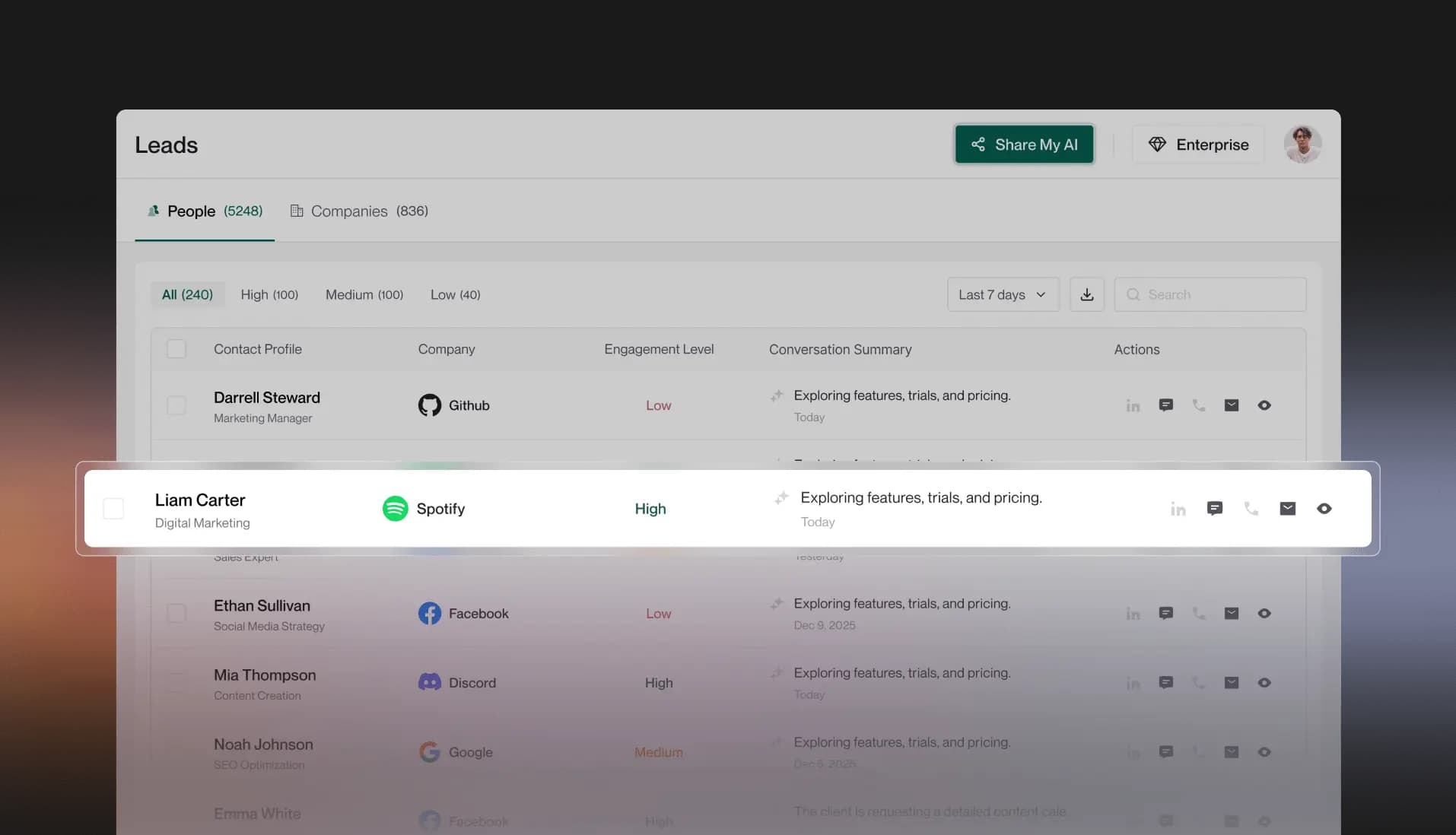The width and height of the screenshot is (1456, 835).
Task: Open the chat action for Mia Thompson
Action: tap(1166, 682)
